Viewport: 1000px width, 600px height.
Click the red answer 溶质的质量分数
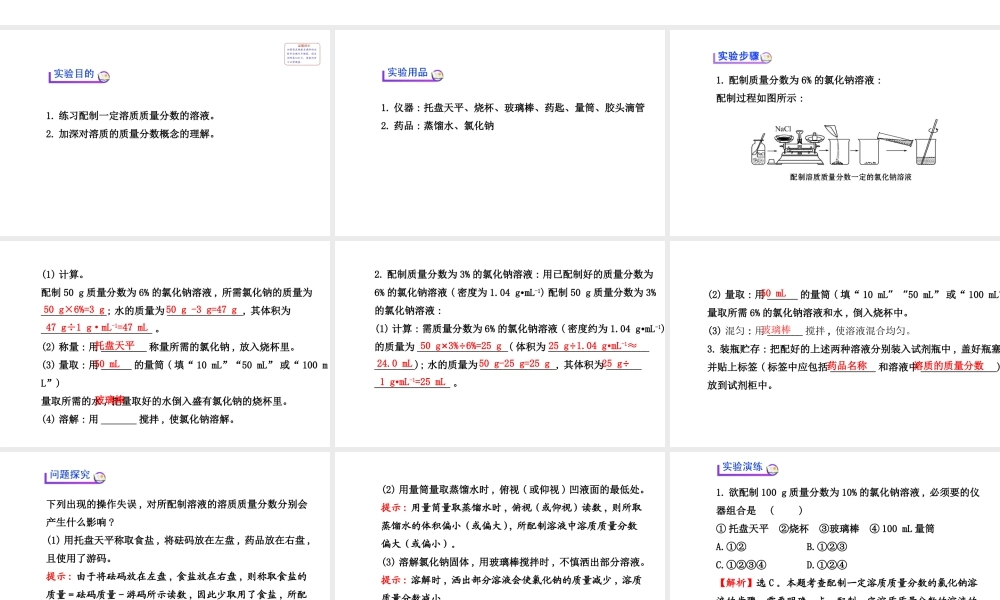coord(949,365)
